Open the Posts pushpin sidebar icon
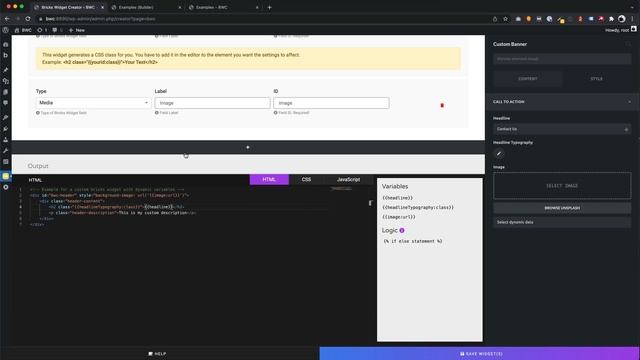640x360 pixels. pyautogui.click(x=6, y=70)
